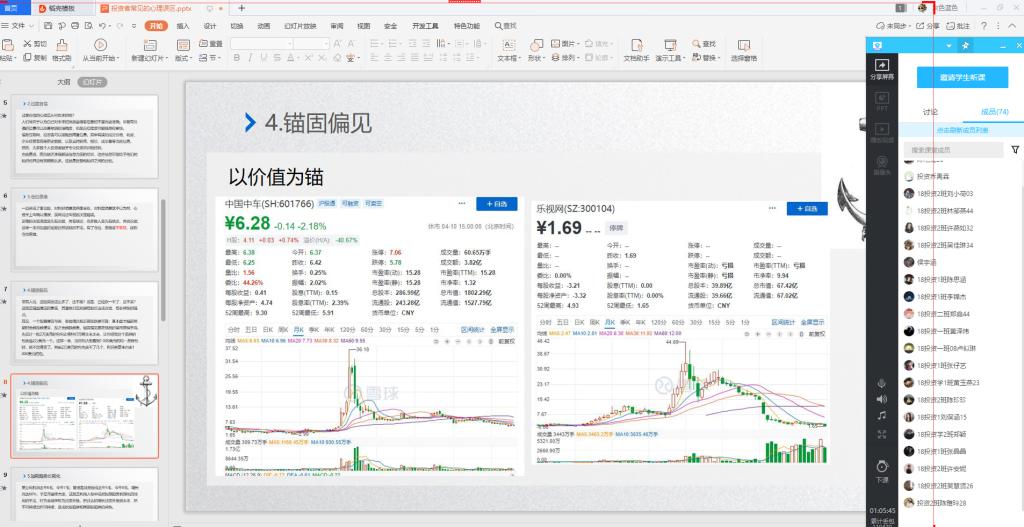
Task: Toggle Italic formatting button
Action: coord(249,58)
